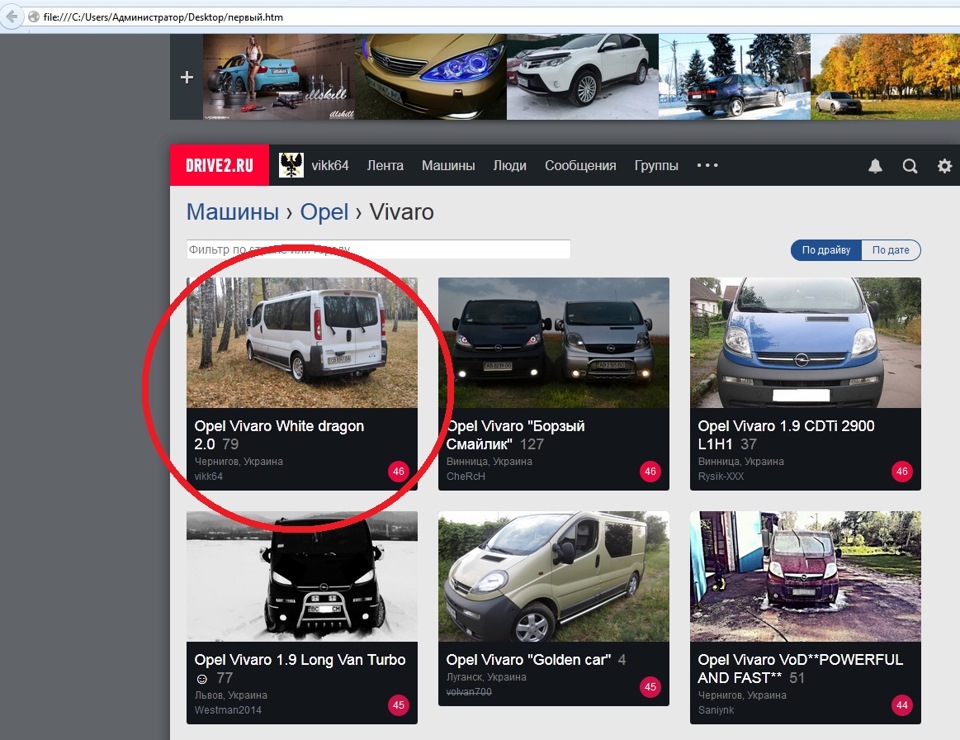This screenshot has width=960, height=740.
Task: Click Львов, Украина location text
Action: tap(231, 695)
